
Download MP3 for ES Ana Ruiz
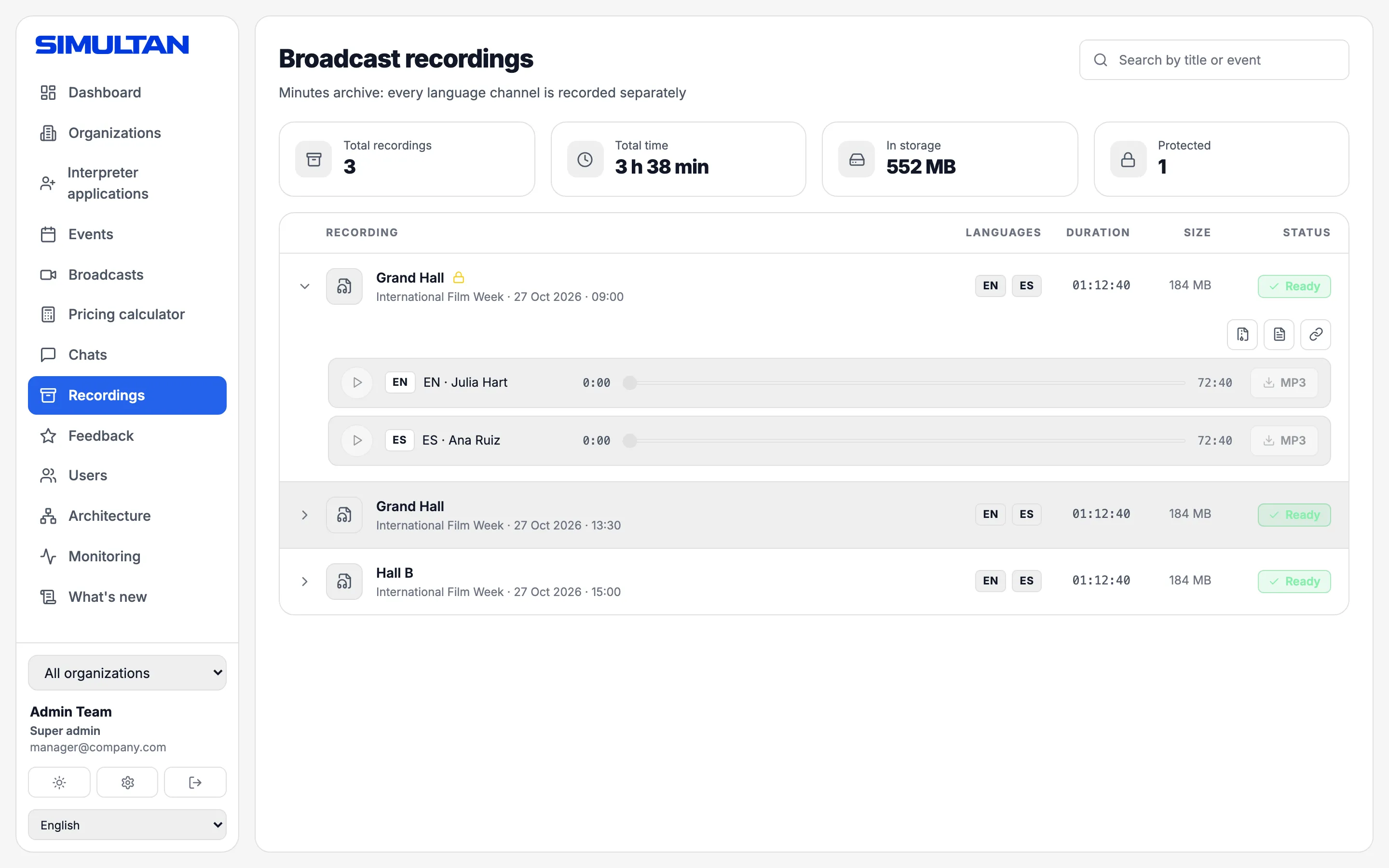(x=1284, y=440)
